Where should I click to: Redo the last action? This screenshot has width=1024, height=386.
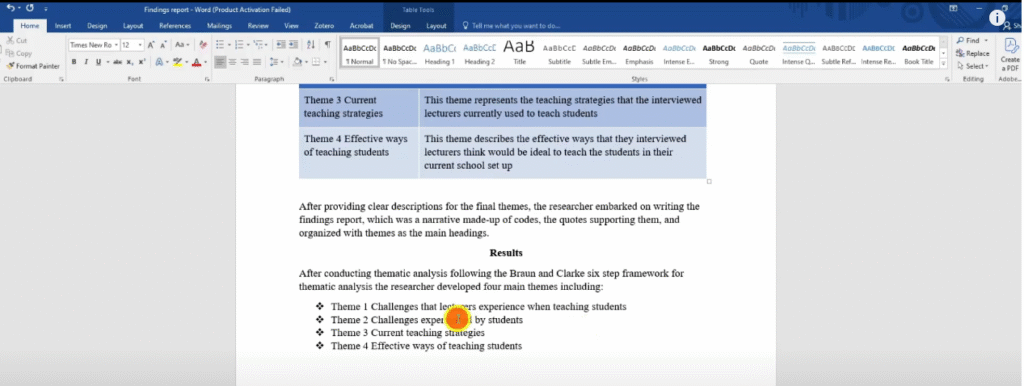point(29,8)
